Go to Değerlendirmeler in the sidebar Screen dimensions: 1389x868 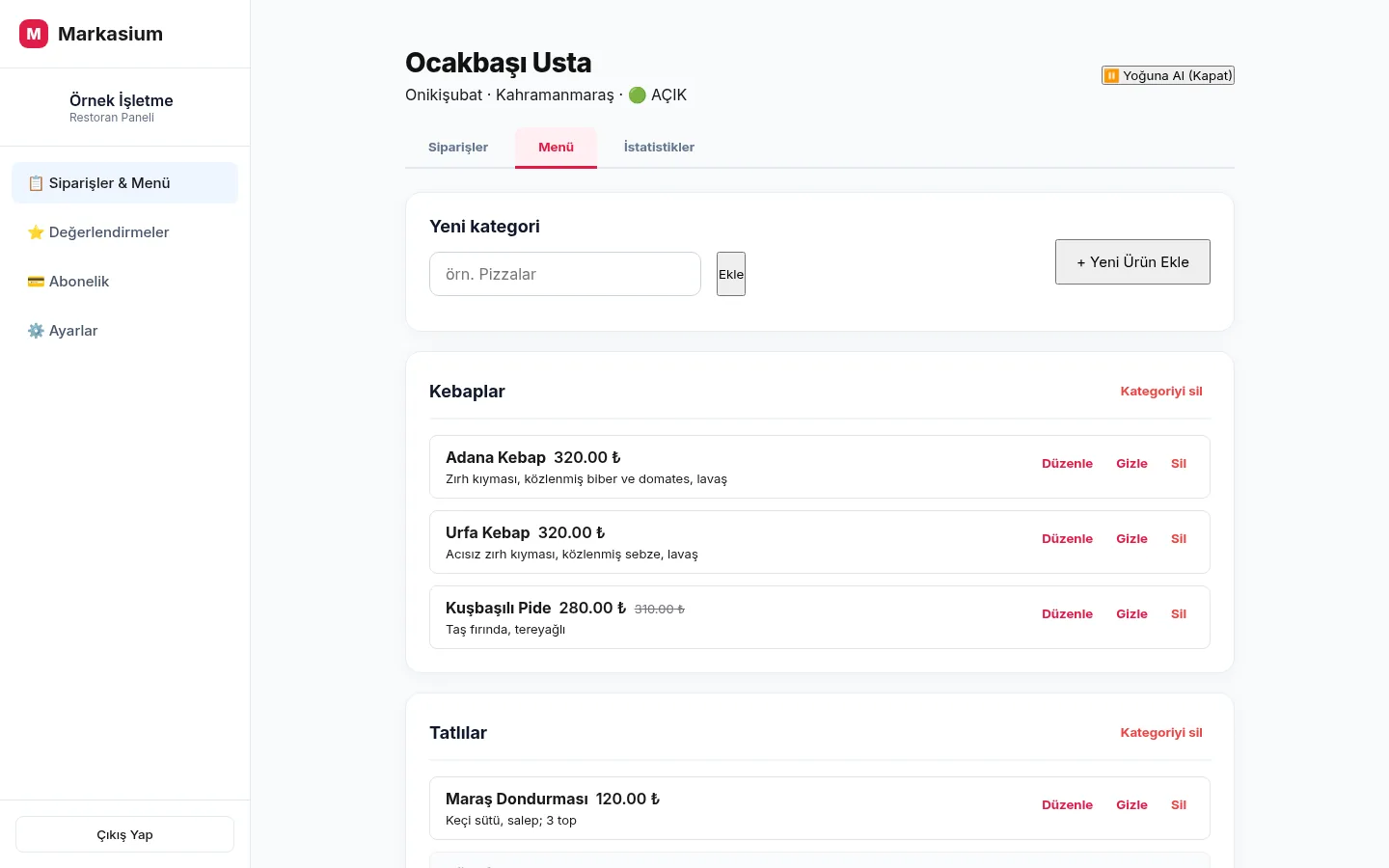124,232
